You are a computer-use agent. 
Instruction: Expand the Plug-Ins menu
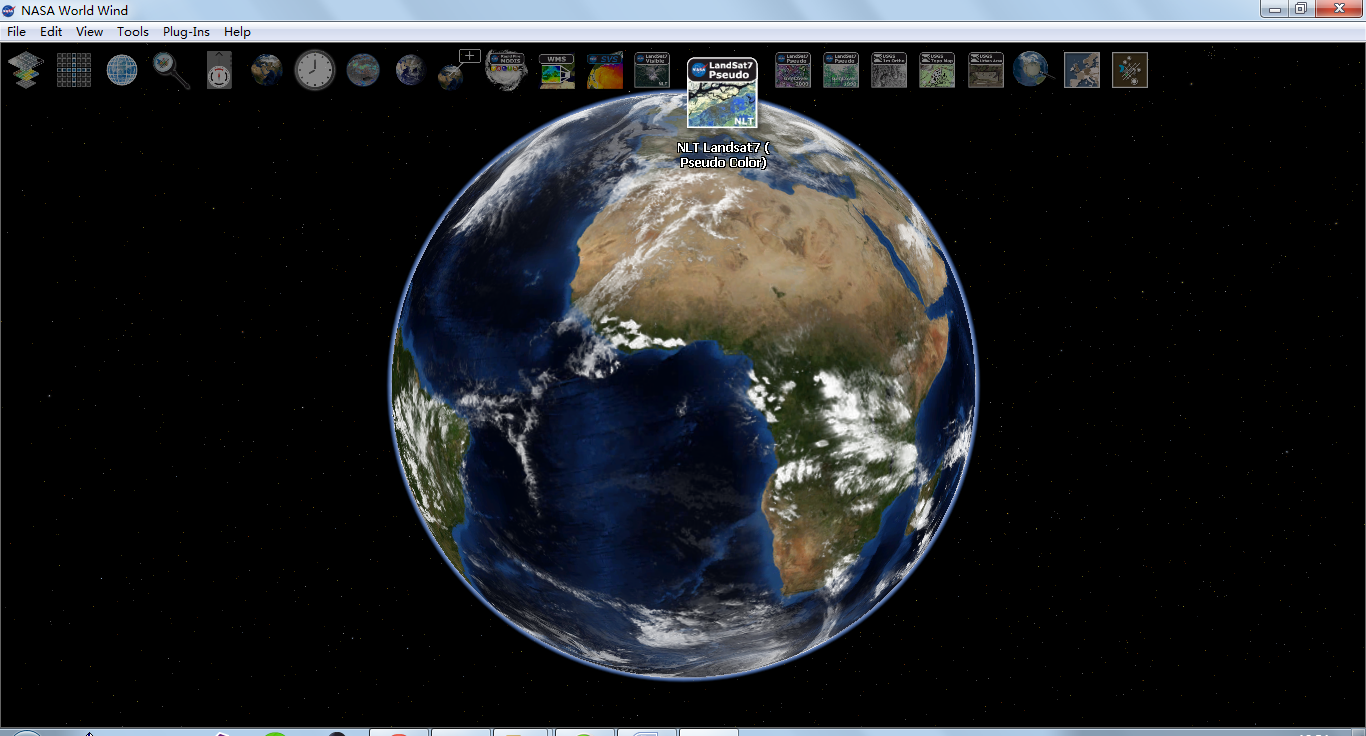186,32
